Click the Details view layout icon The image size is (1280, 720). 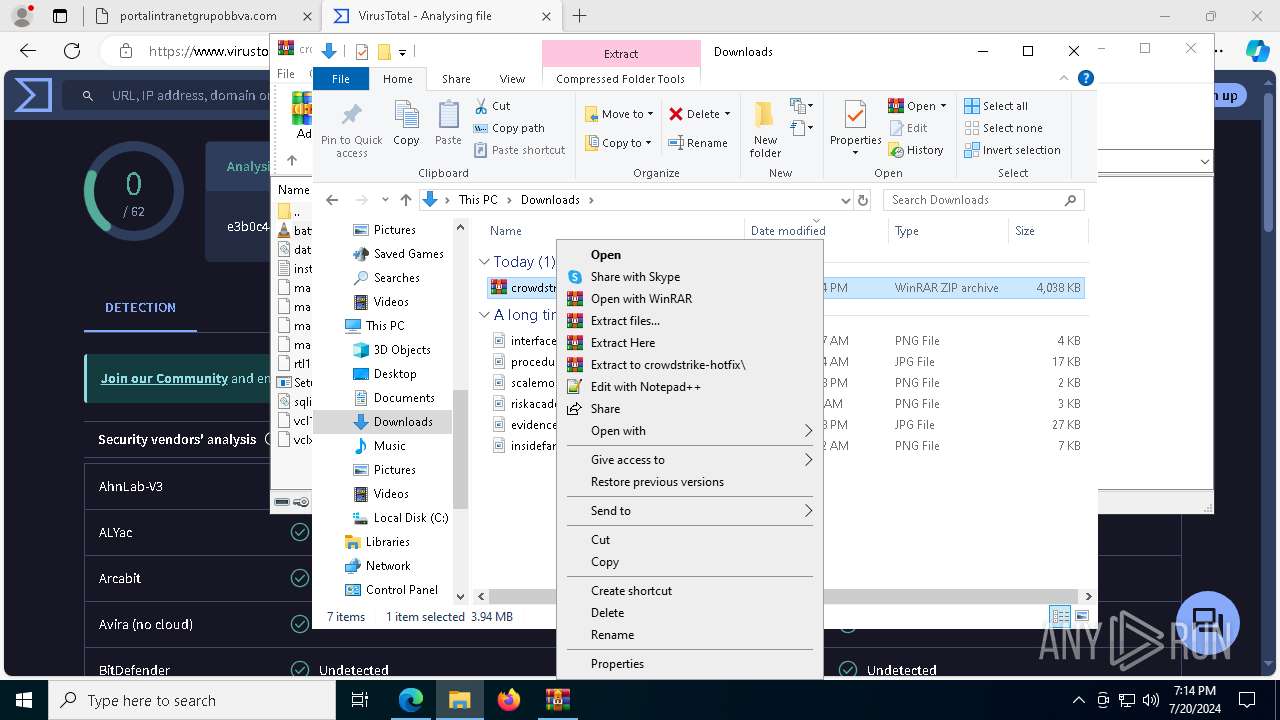coord(1060,616)
